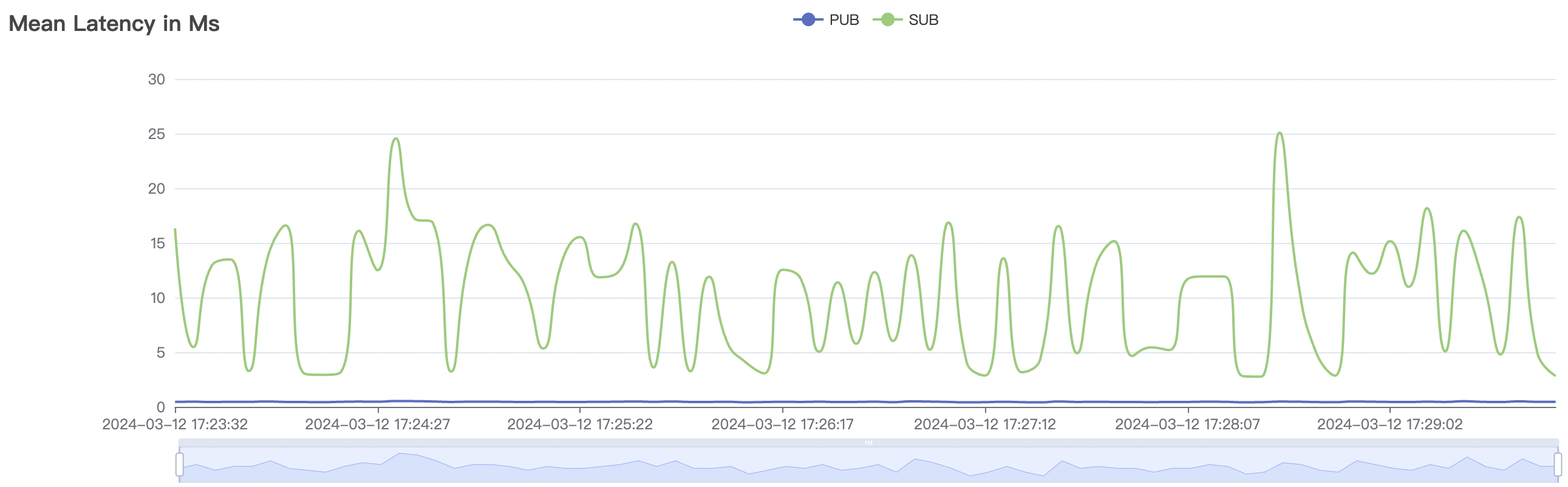Click the 17:29:02 x-axis timestamp label

pos(1389,424)
